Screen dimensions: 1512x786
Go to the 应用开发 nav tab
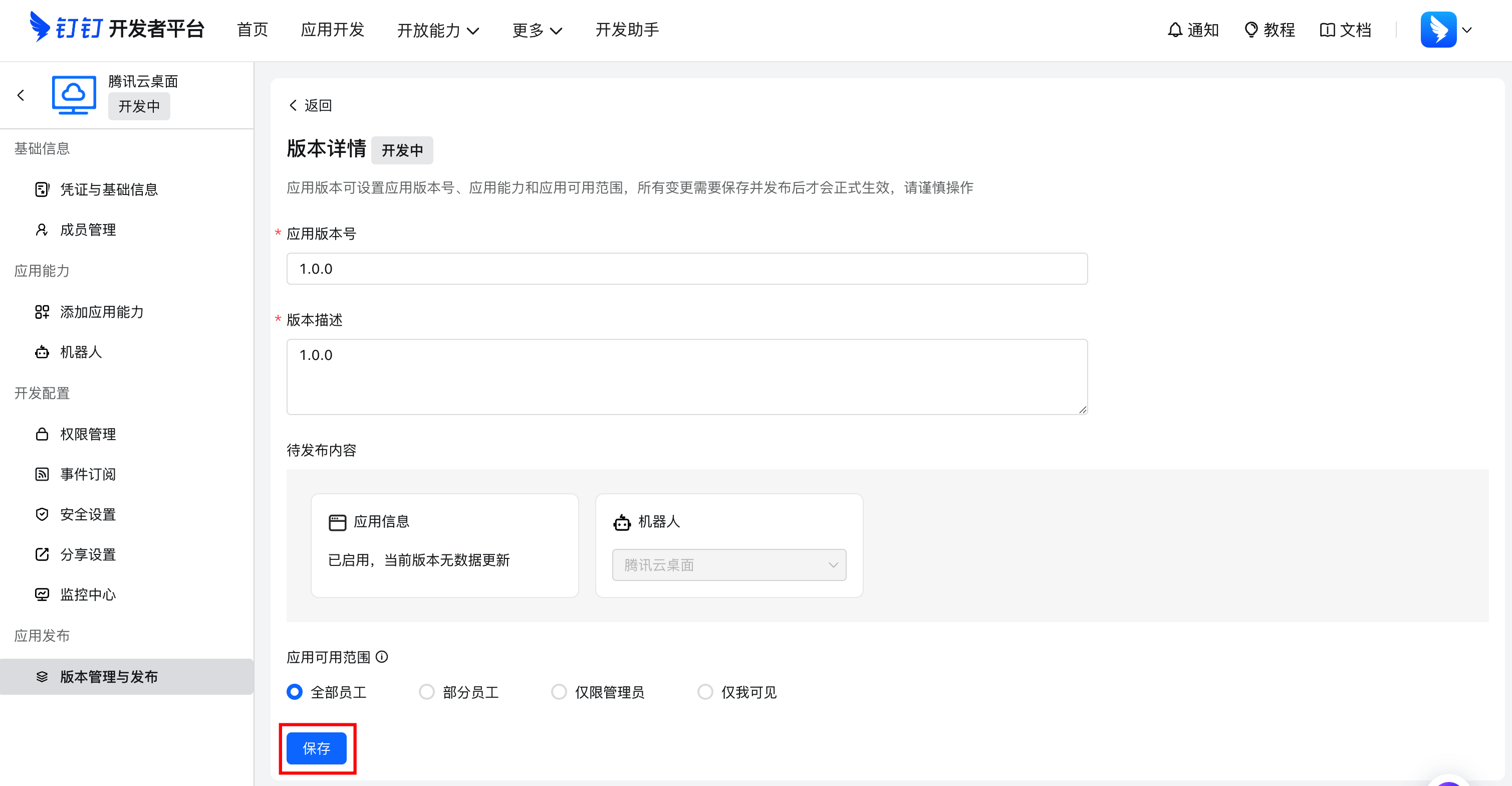coord(332,30)
